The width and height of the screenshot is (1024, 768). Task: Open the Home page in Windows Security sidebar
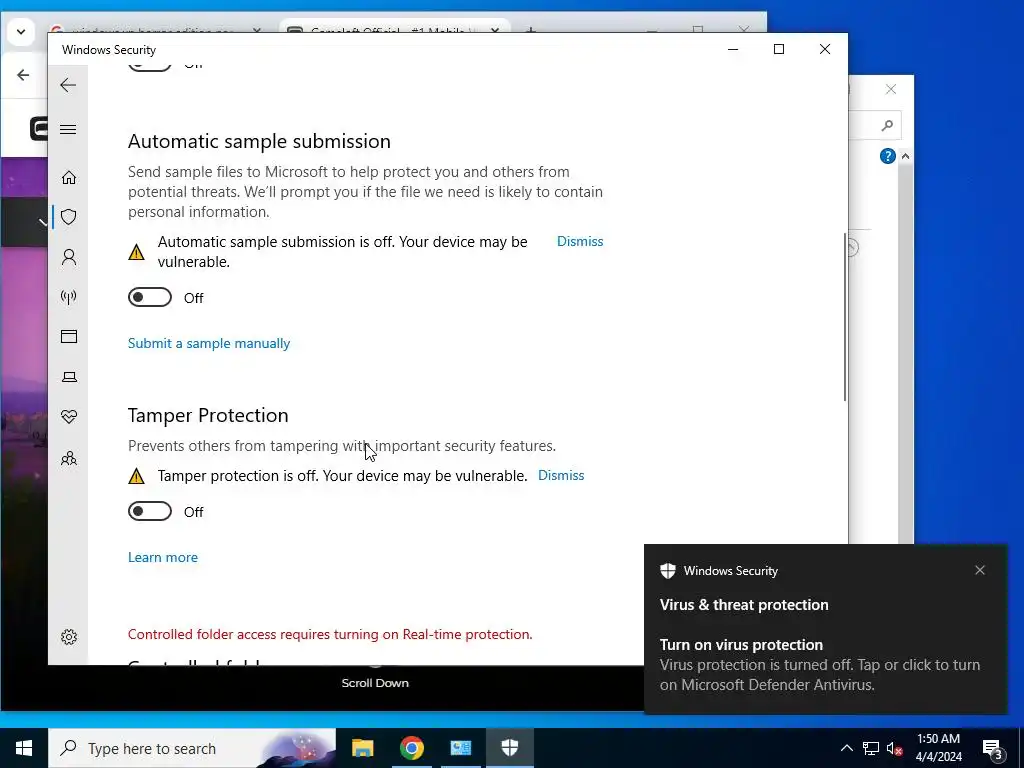(x=69, y=178)
